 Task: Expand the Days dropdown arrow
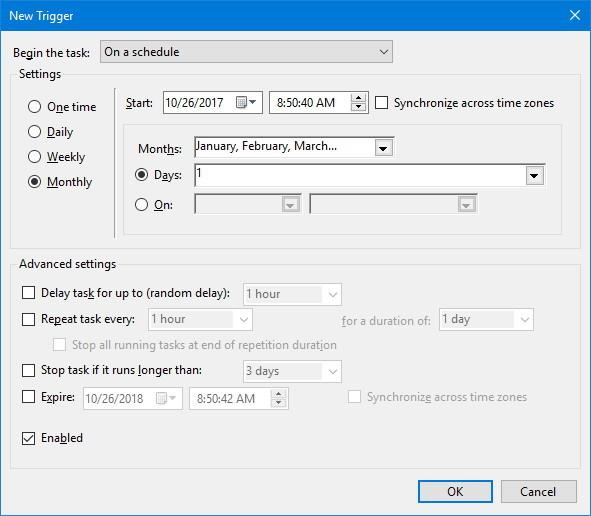pyautogui.click(x=534, y=176)
